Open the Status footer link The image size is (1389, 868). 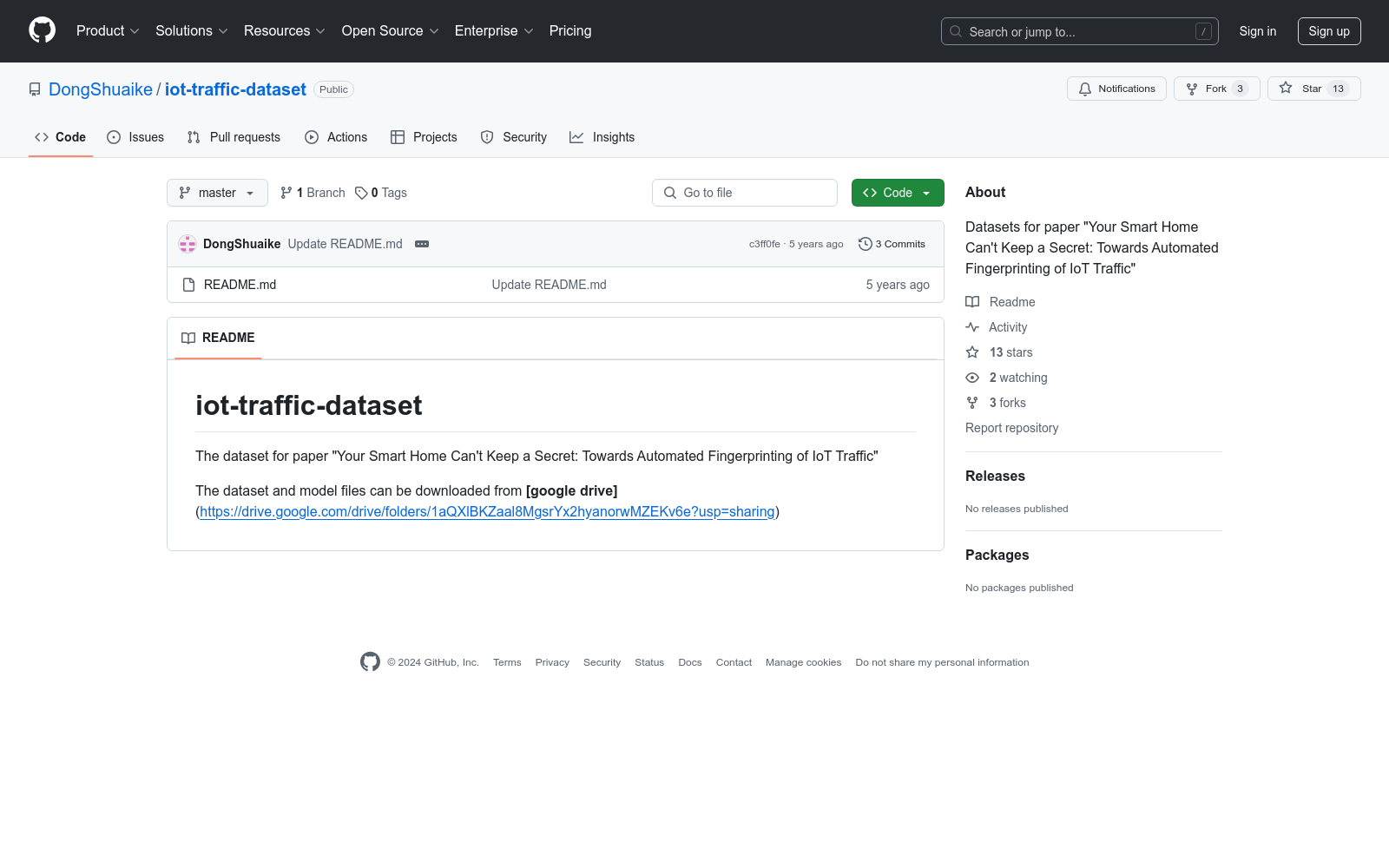coord(649,662)
